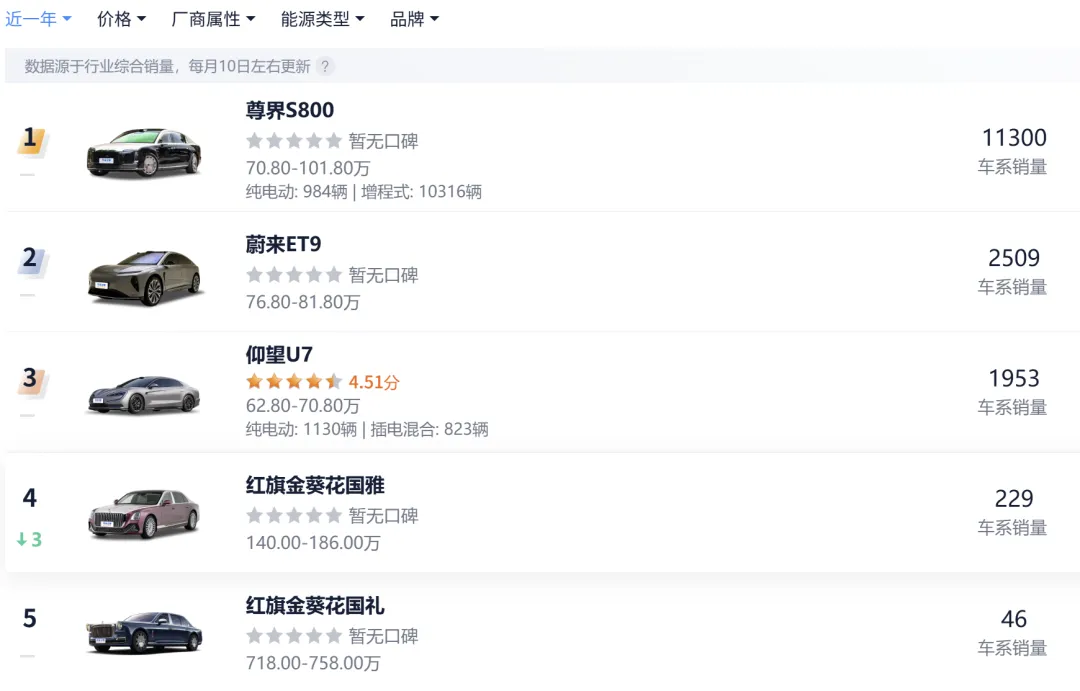The image size is (1080, 691).
Task: Click the 红旗金葵花国礼 car thumbnail
Action: (144, 632)
